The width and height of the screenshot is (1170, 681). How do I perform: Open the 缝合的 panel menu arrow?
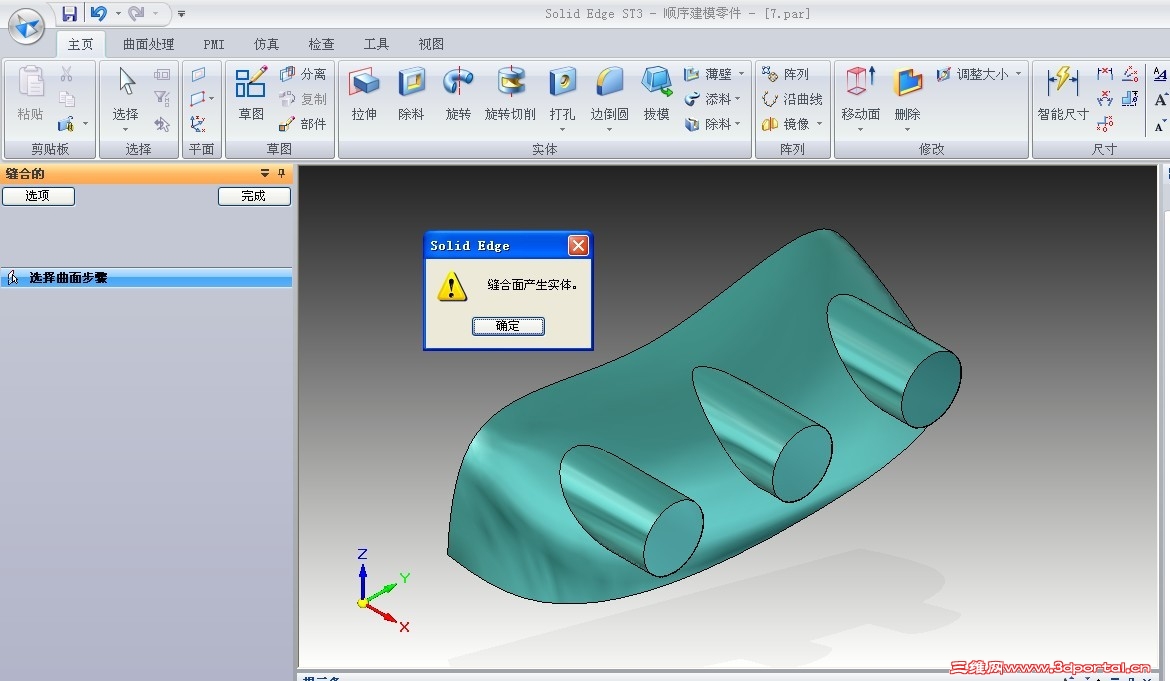coord(264,173)
